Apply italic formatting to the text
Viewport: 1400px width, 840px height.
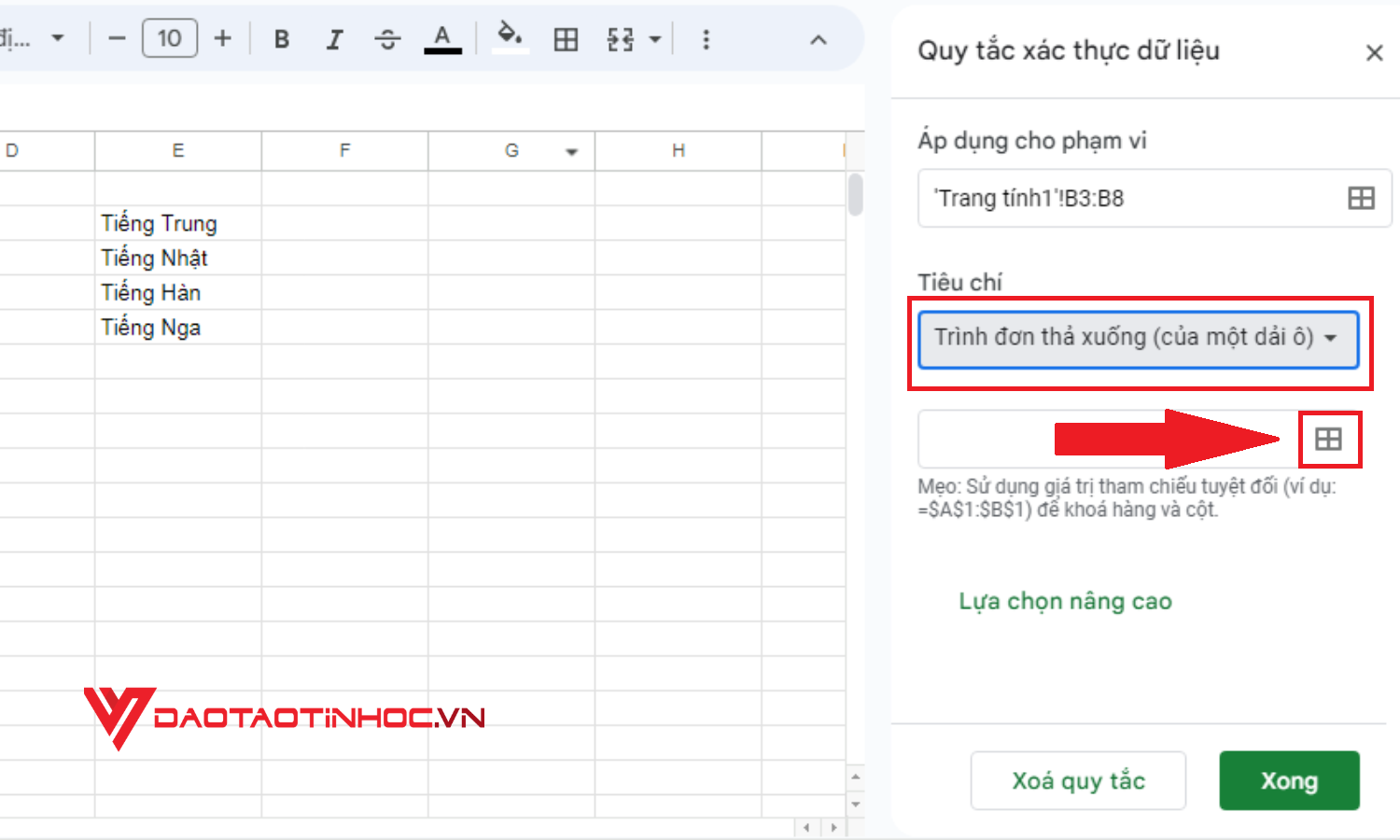pos(334,38)
